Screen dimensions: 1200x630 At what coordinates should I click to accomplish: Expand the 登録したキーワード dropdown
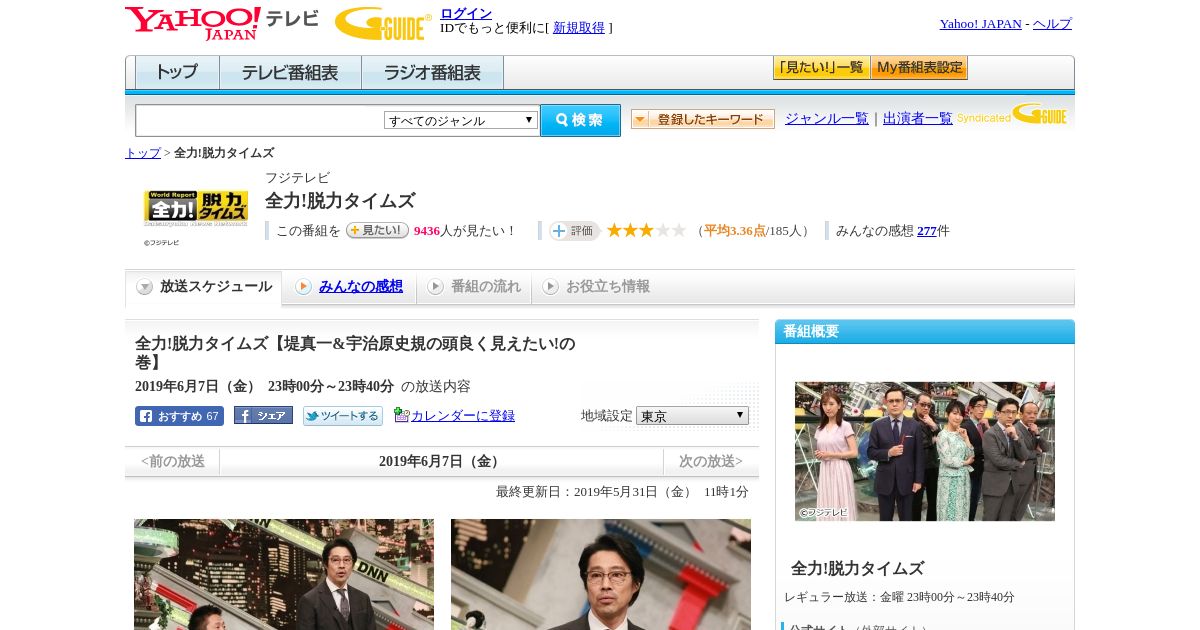[703, 119]
